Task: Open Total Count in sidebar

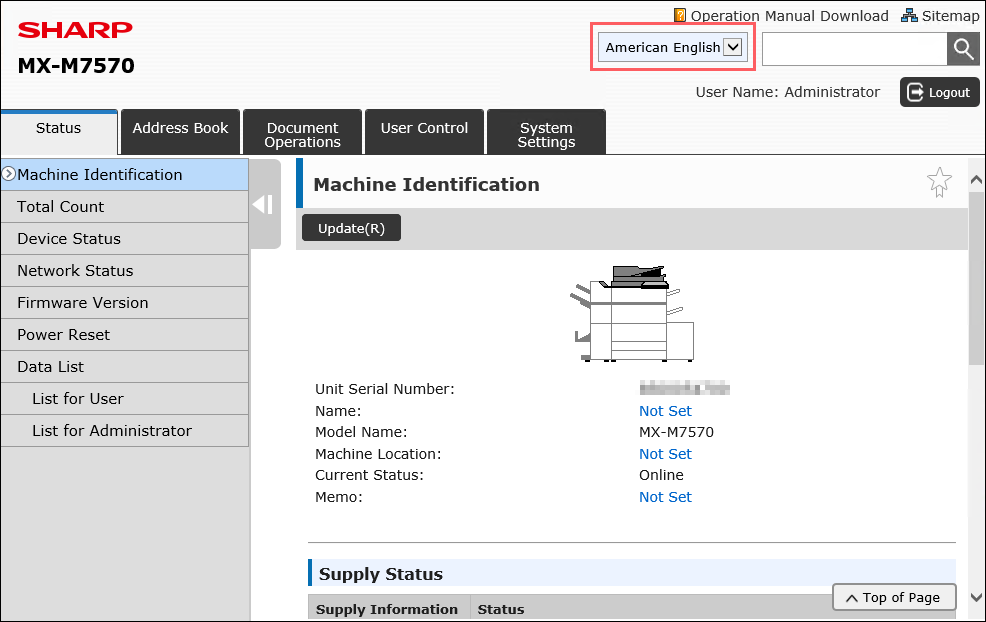Action: coord(125,206)
